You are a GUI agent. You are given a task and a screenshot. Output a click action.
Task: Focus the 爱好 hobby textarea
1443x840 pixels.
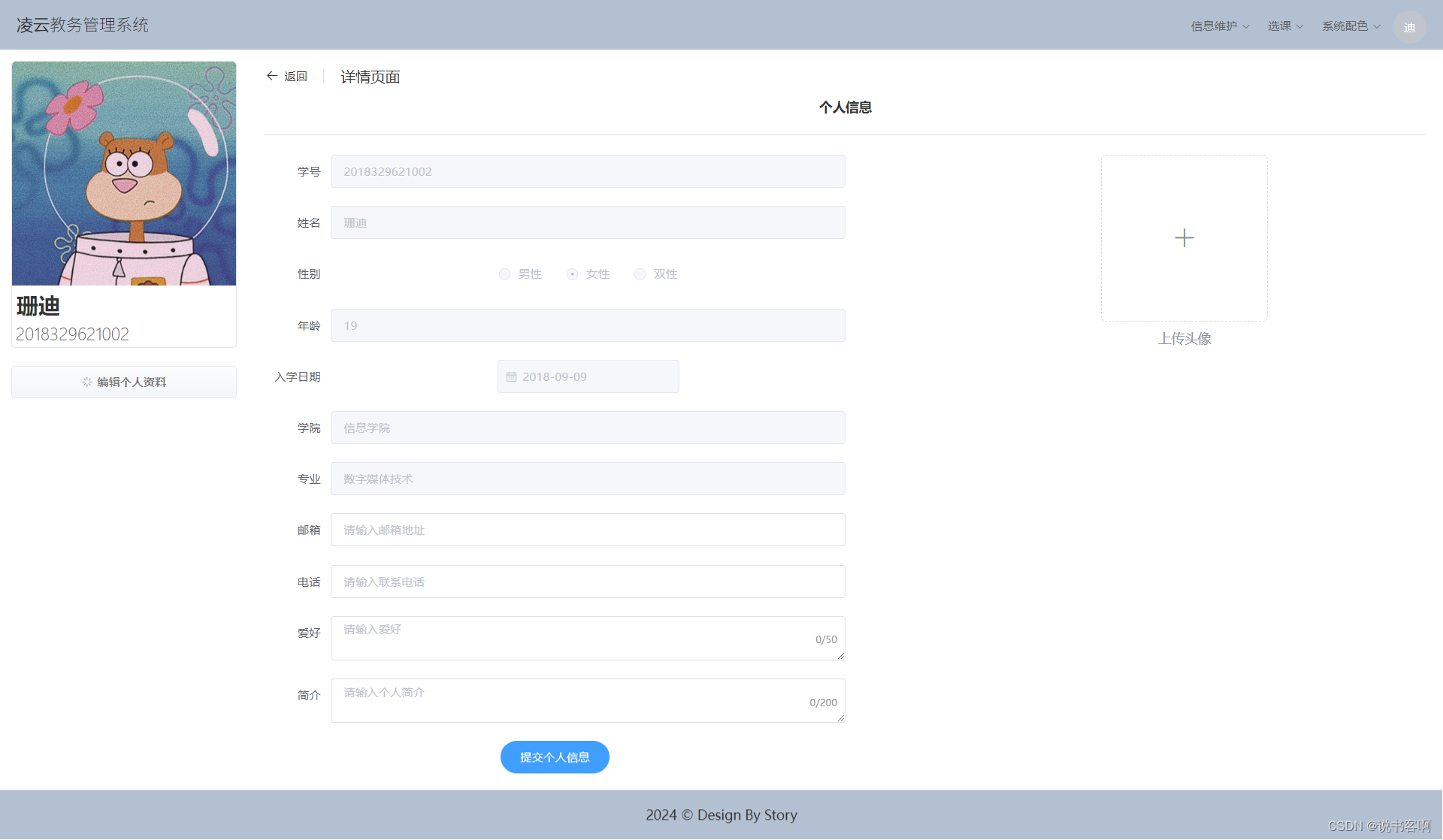pos(588,639)
